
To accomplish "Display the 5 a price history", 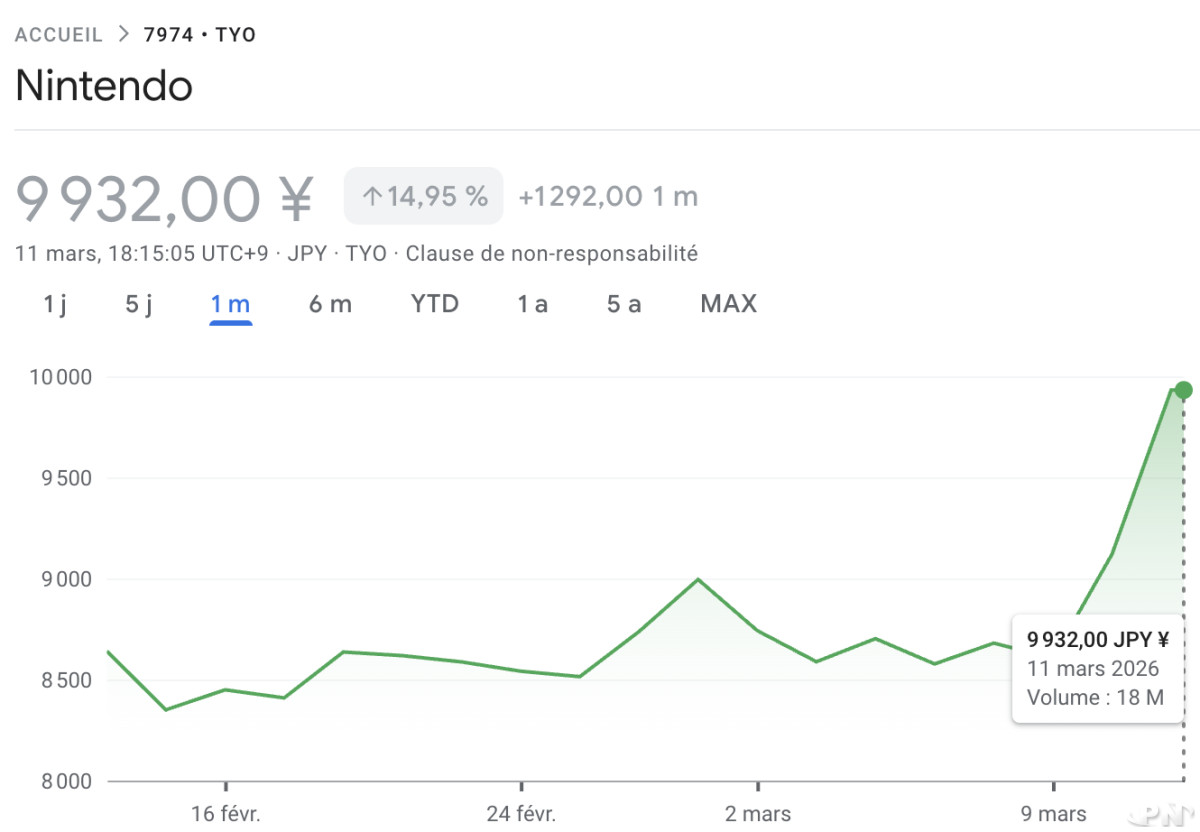I will pos(624,304).
